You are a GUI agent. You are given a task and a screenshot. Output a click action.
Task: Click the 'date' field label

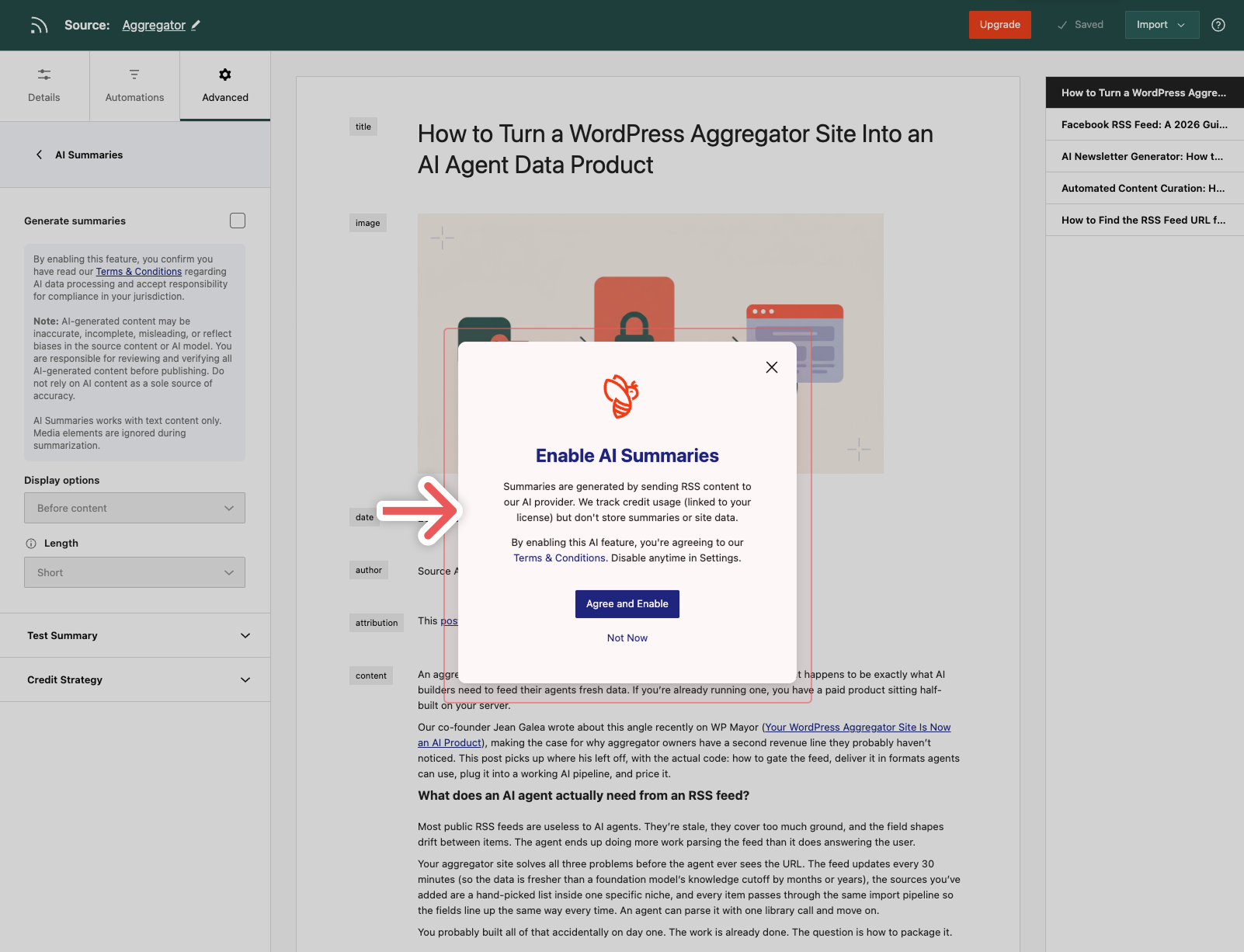(365, 517)
